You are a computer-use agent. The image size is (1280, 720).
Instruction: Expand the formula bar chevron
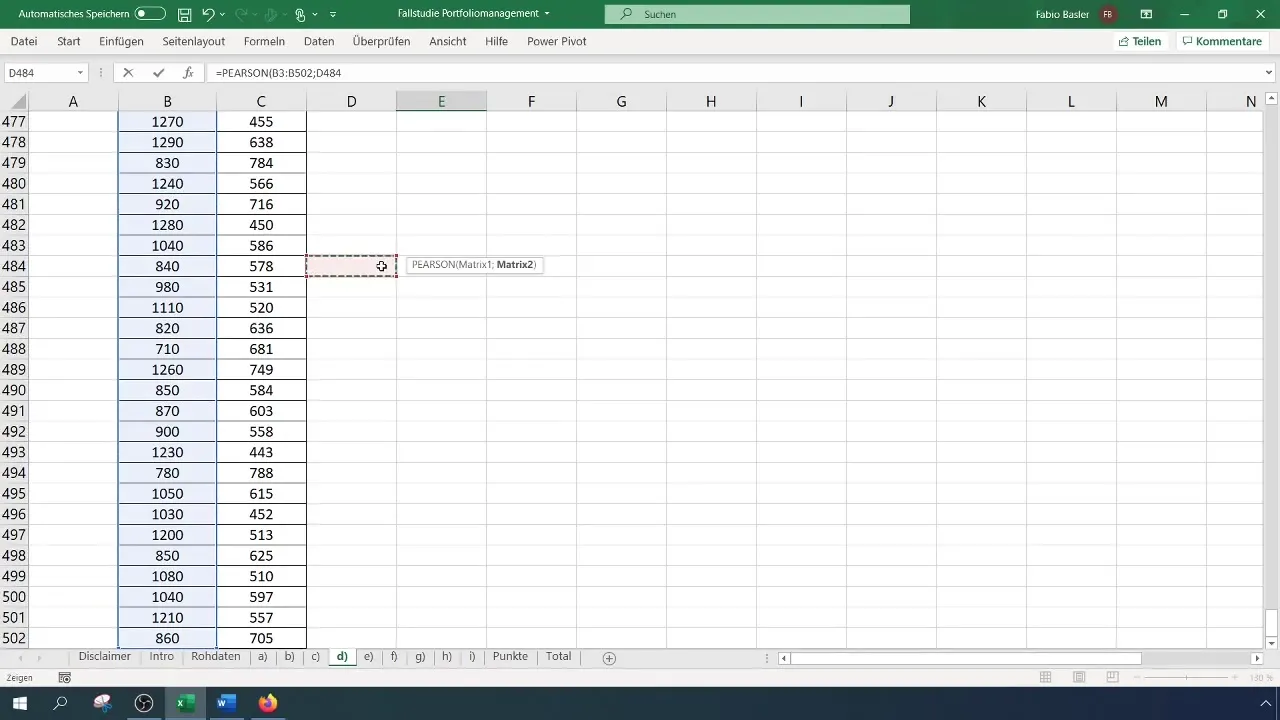1270,73
